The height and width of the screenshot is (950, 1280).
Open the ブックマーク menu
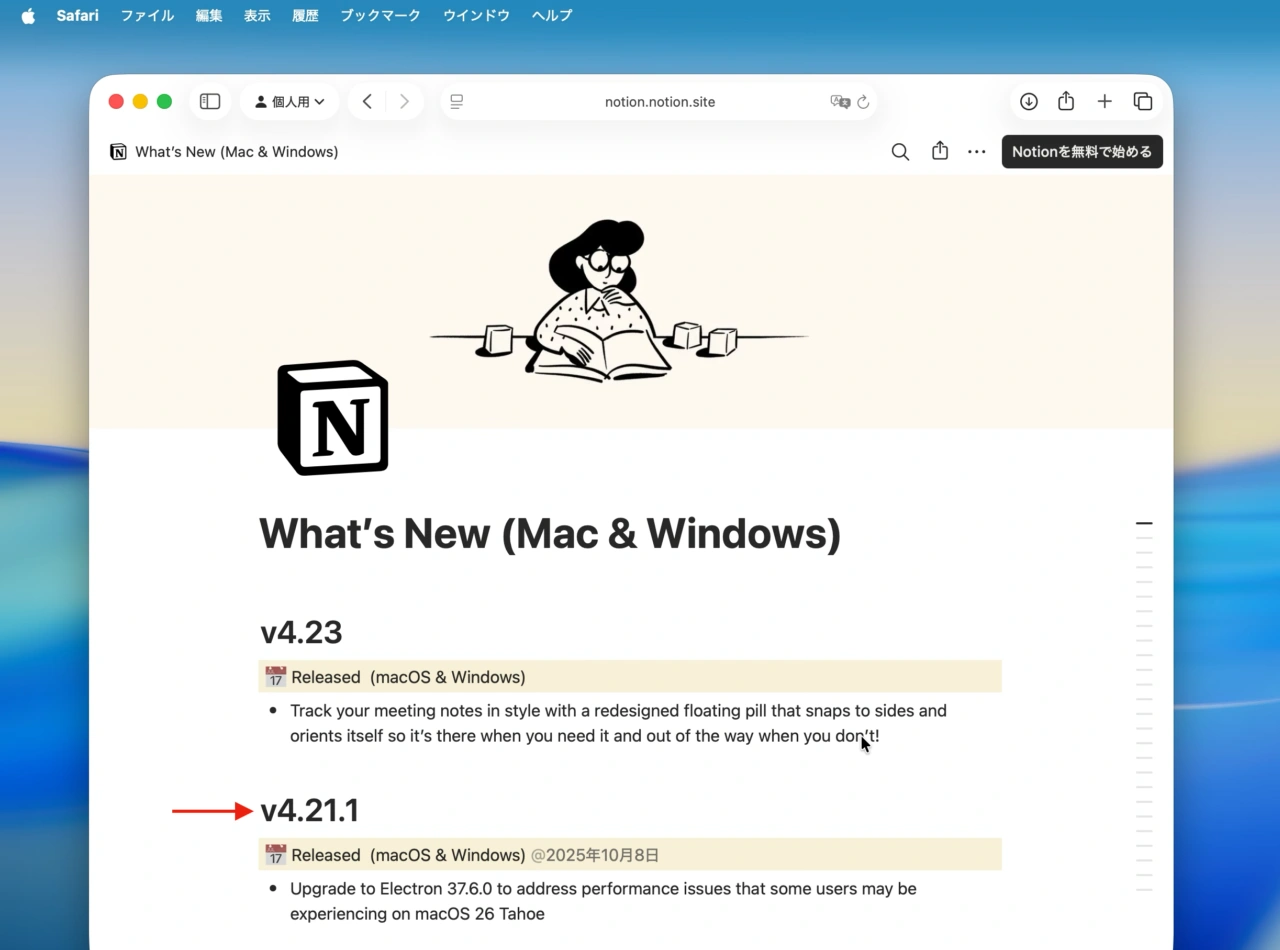[379, 15]
